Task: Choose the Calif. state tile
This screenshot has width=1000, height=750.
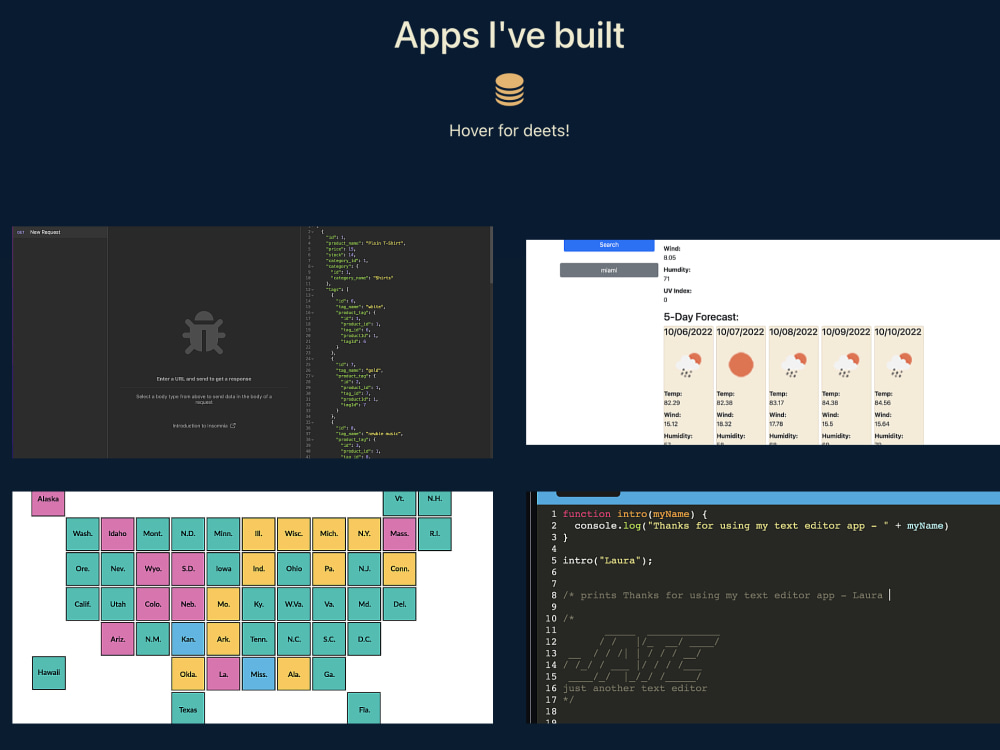Action: pos(82,604)
